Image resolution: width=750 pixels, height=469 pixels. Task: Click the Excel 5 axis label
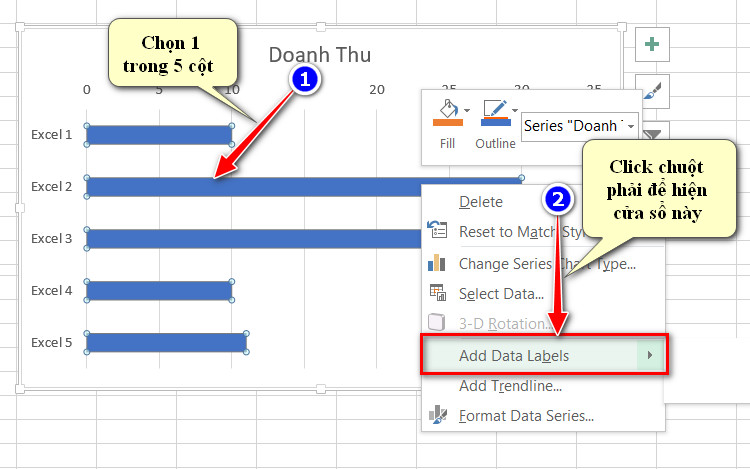[52, 343]
